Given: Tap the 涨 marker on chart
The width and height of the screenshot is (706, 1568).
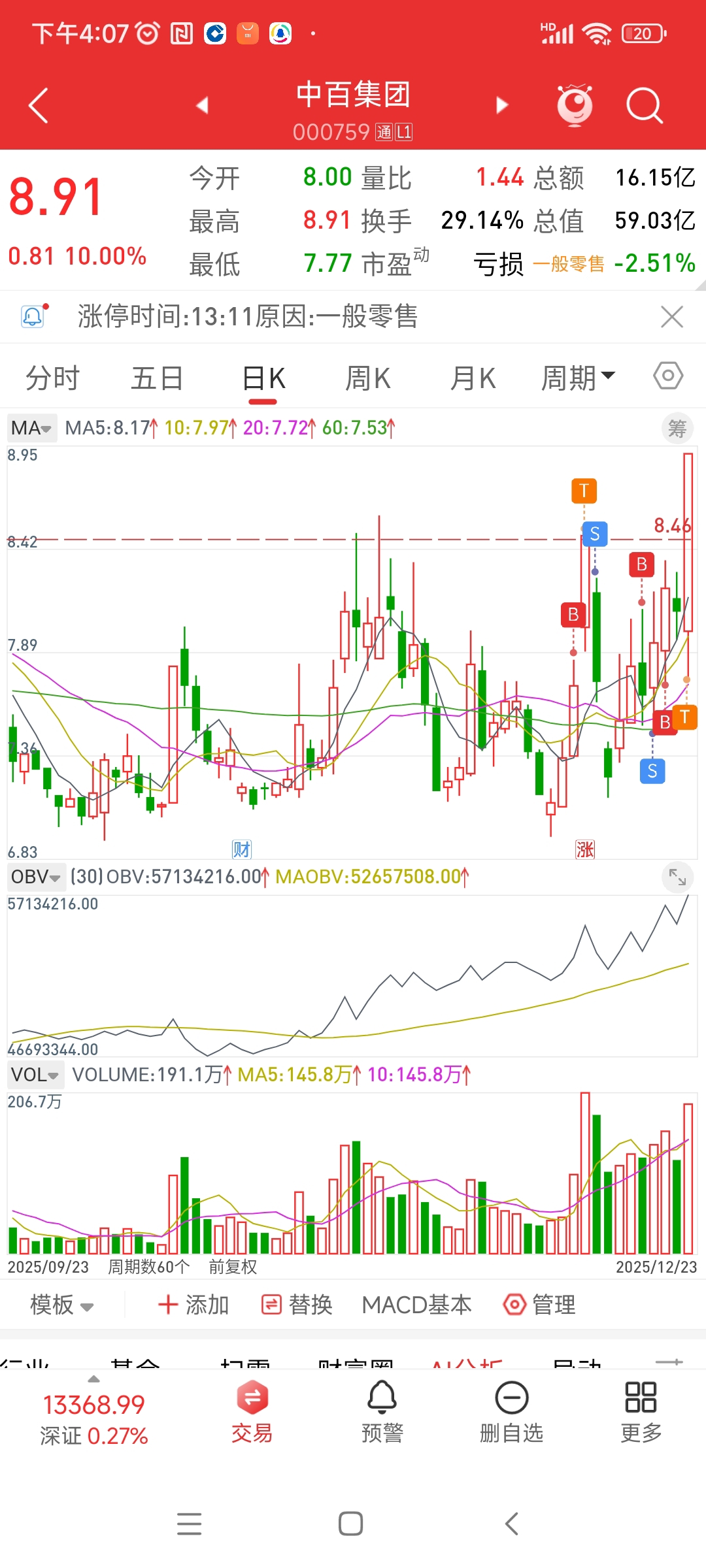Looking at the screenshot, I should (x=584, y=849).
